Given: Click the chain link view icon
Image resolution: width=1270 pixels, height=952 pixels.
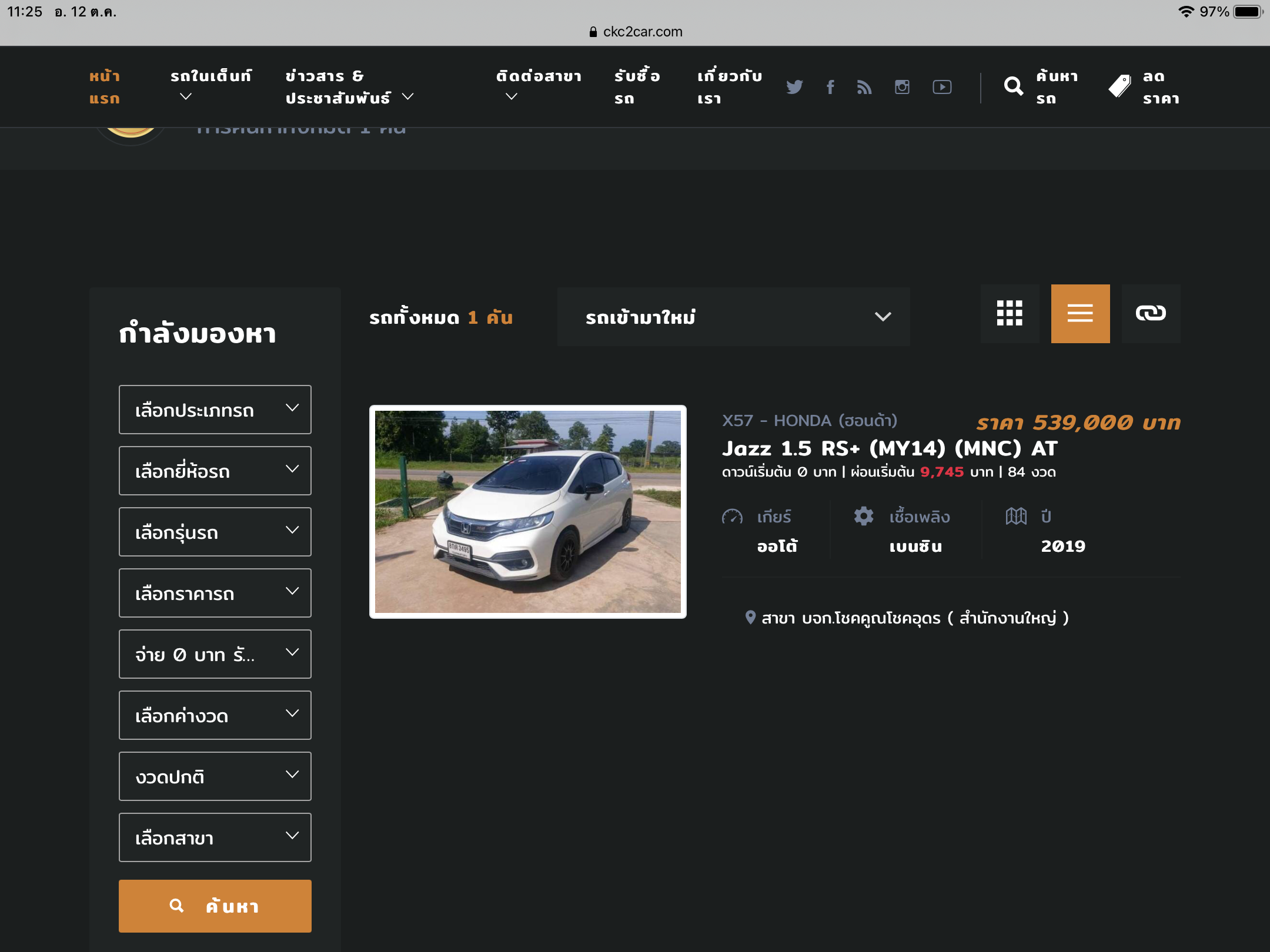Looking at the screenshot, I should click(1151, 314).
